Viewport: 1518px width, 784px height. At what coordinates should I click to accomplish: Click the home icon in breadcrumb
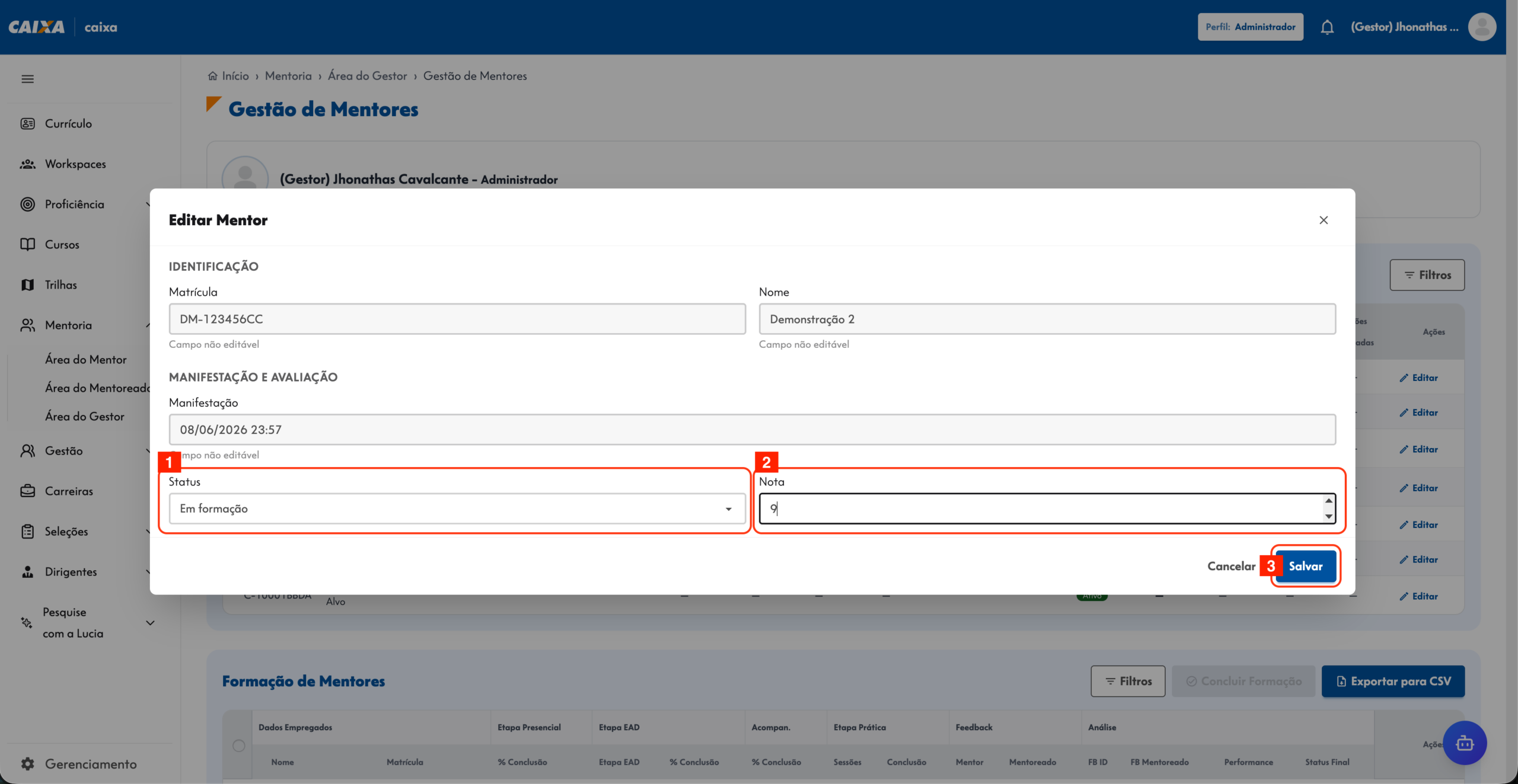coord(212,76)
